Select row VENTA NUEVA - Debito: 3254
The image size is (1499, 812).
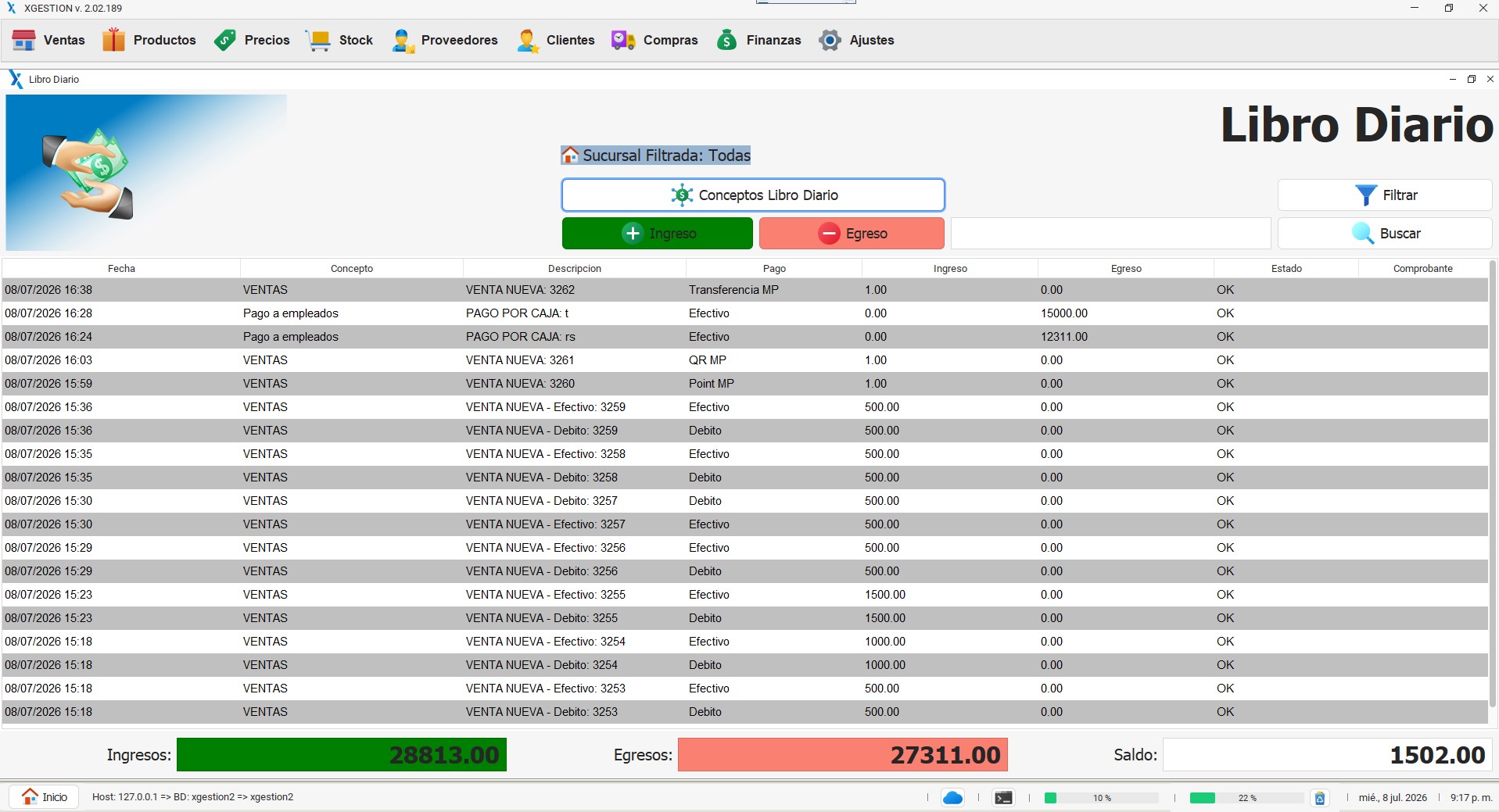(744, 665)
